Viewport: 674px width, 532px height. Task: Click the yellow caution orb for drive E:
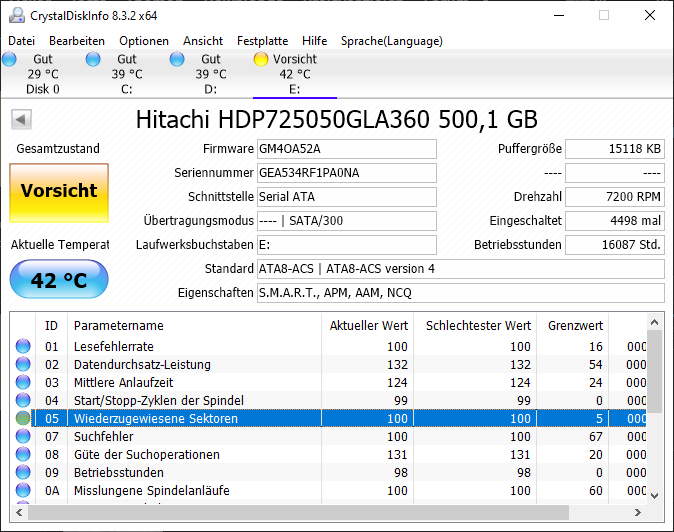point(260,59)
